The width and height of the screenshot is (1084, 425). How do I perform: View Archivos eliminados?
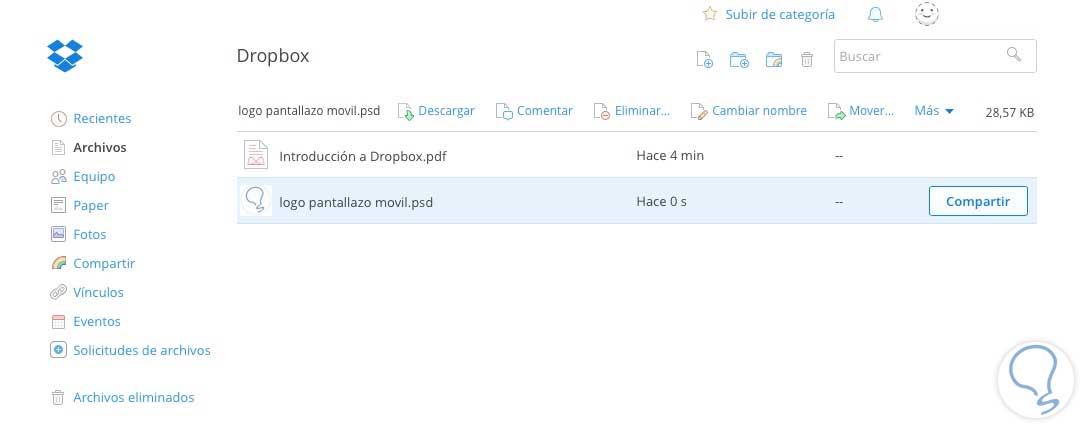[133, 397]
